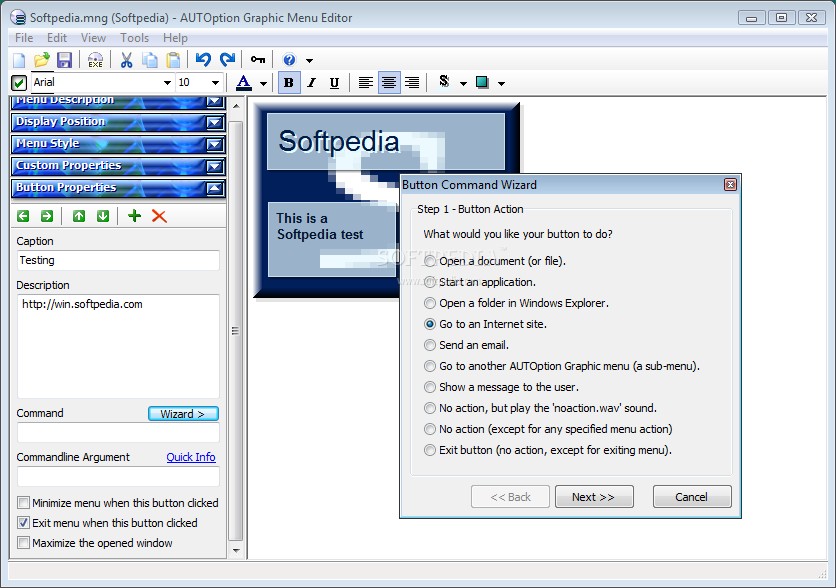
Task: Open the background color dropdown arrow
Action: (501, 83)
